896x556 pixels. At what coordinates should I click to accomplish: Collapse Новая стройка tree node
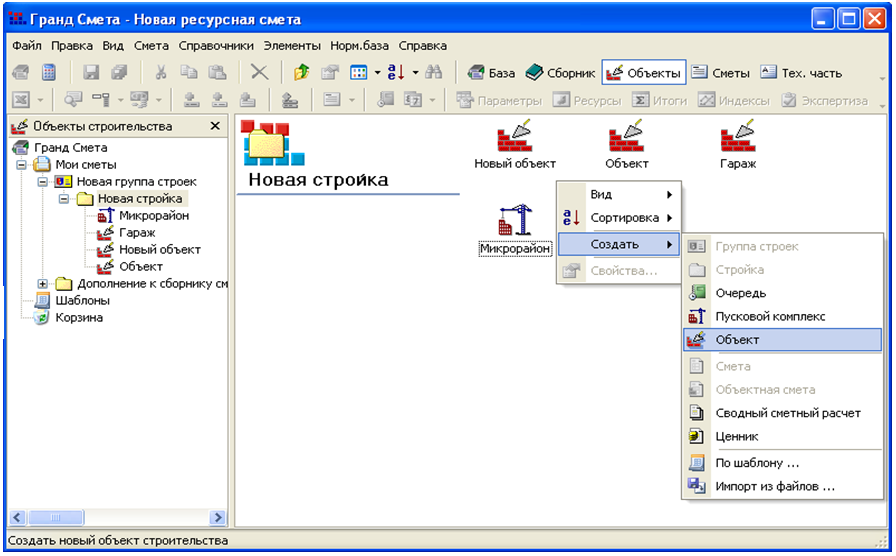63,199
